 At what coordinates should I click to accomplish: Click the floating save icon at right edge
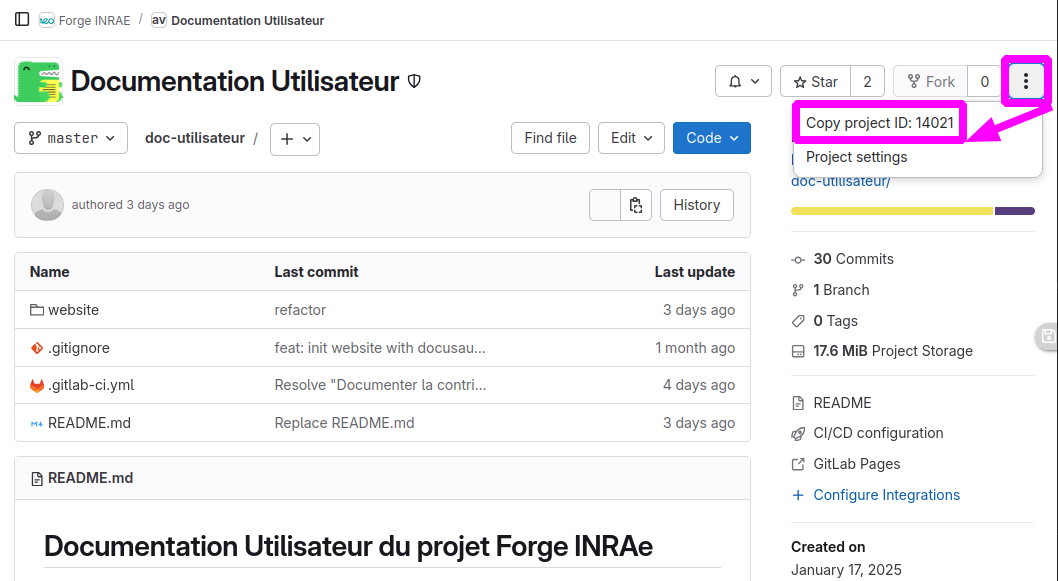click(x=1047, y=336)
